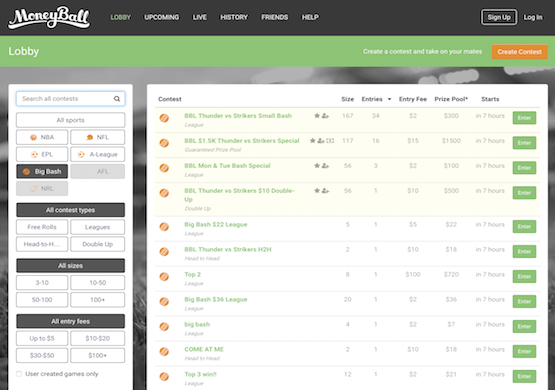Filter by EPL sport
This screenshot has height=390, width=555.
click(x=42, y=154)
